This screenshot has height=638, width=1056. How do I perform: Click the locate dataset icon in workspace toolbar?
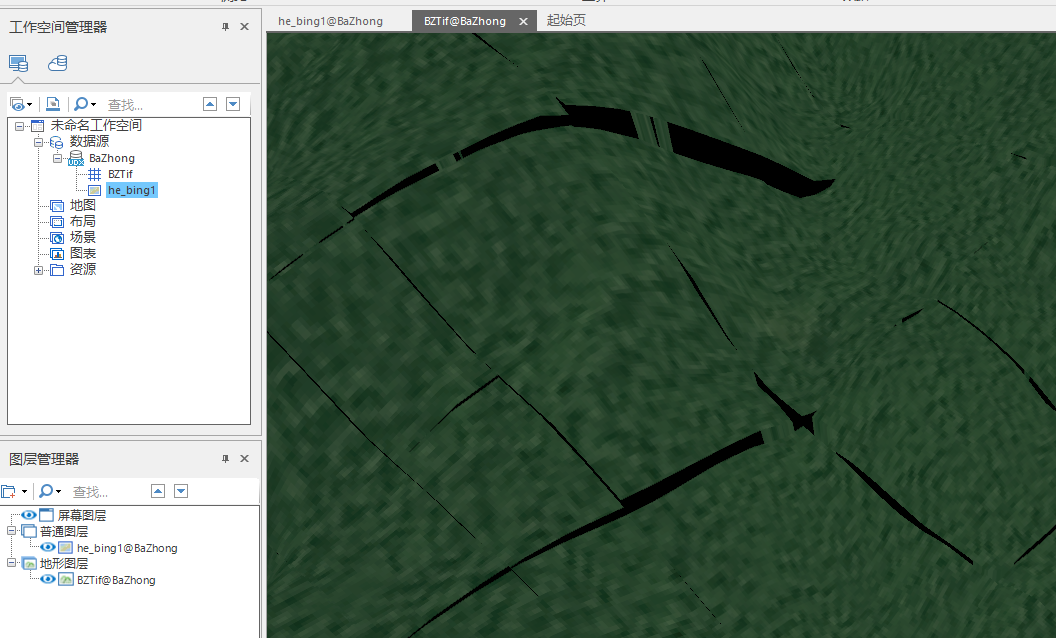click(x=53, y=104)
